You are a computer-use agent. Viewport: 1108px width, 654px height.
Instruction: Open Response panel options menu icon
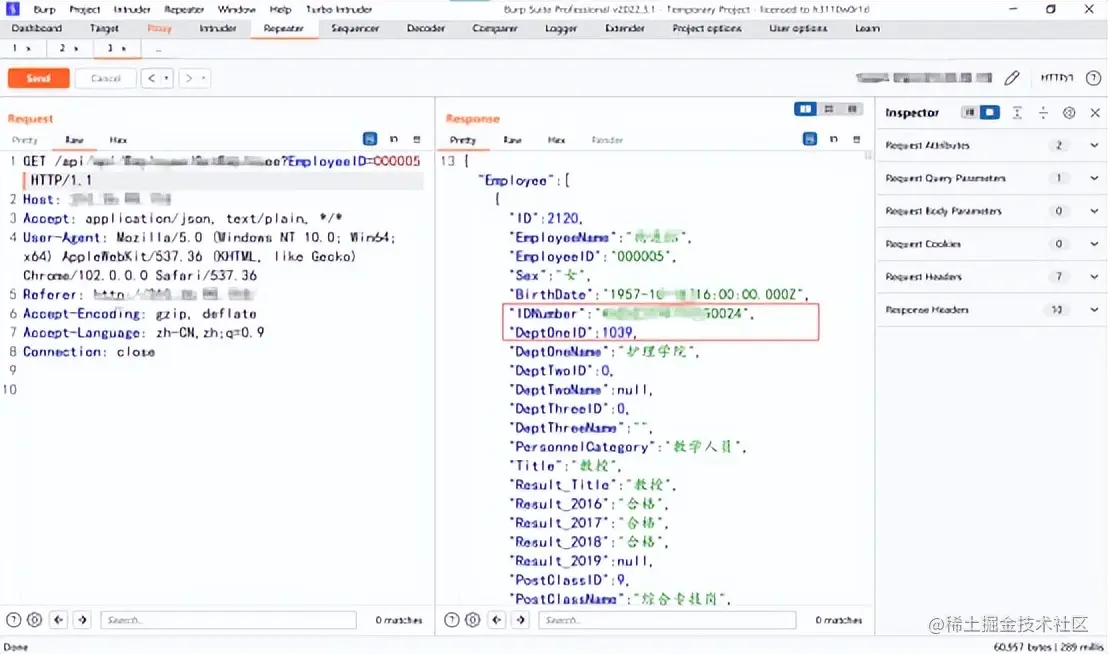856,139
